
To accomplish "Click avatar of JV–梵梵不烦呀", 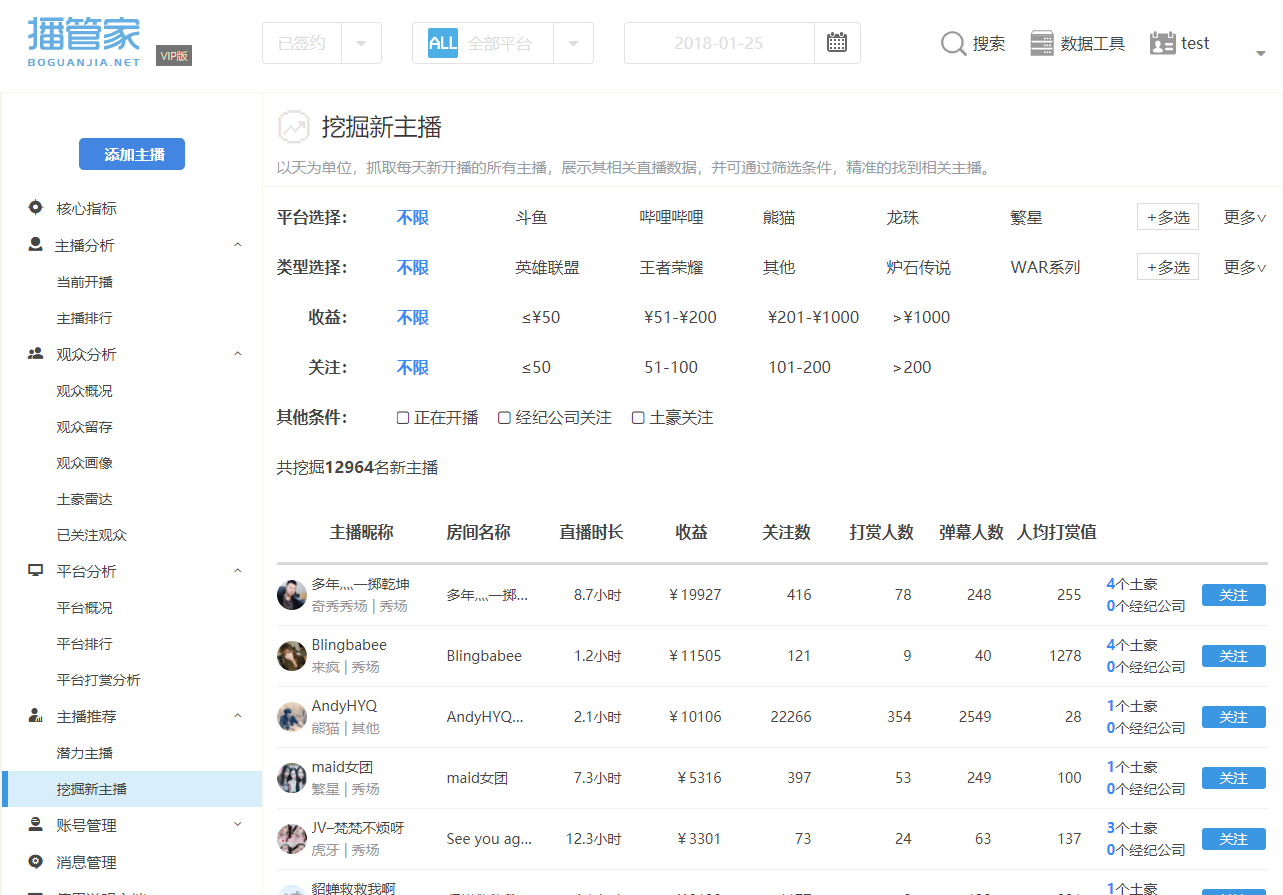I will coord(292,839).
